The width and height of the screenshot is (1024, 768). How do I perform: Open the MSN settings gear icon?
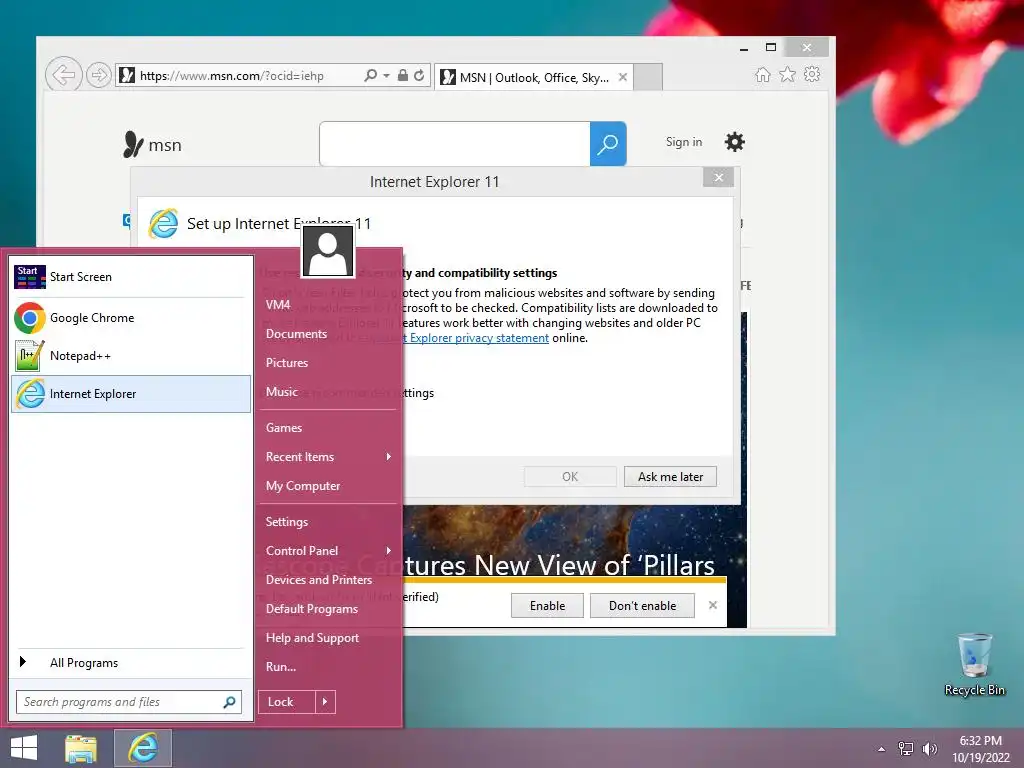click(735, 142)
